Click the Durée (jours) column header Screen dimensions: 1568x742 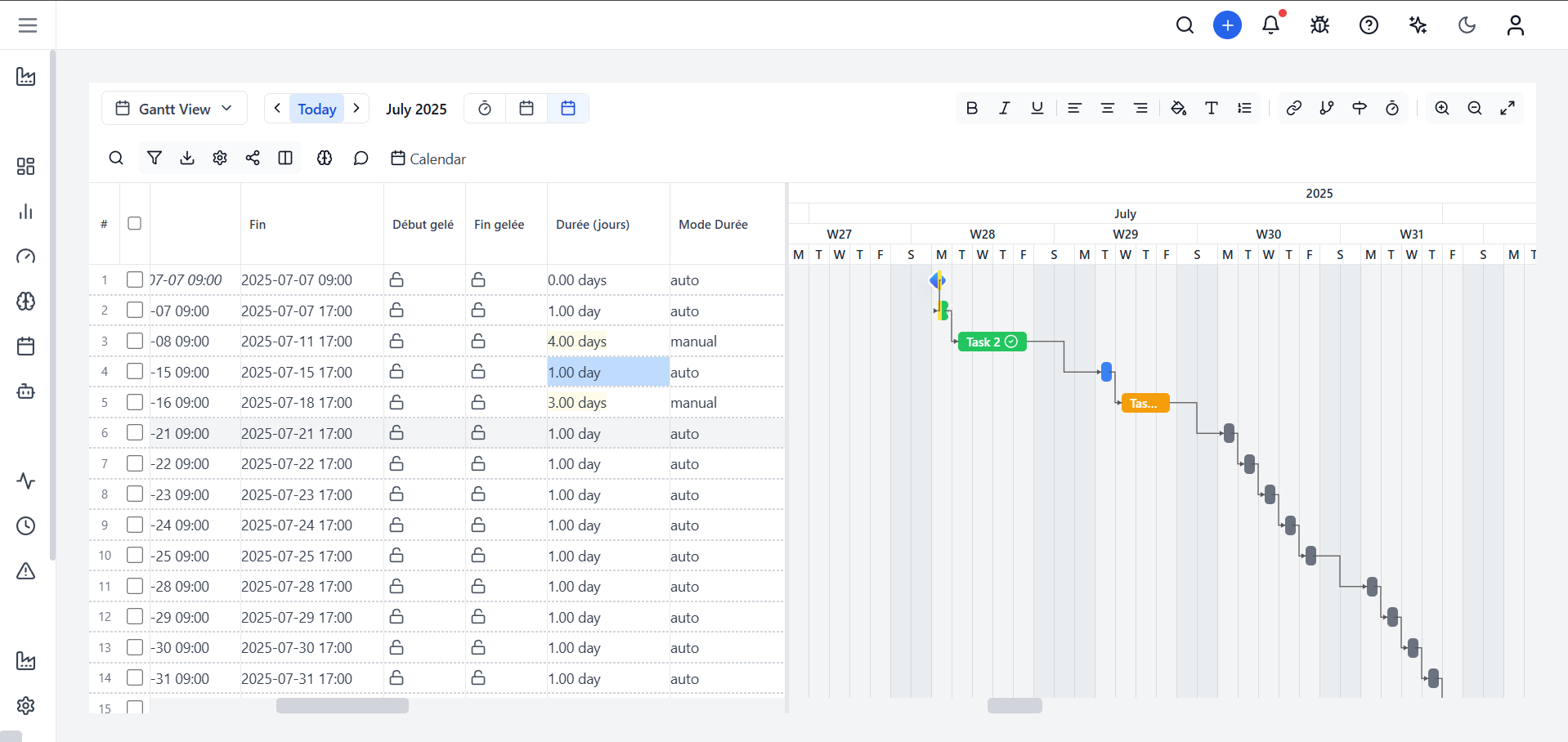593,224
